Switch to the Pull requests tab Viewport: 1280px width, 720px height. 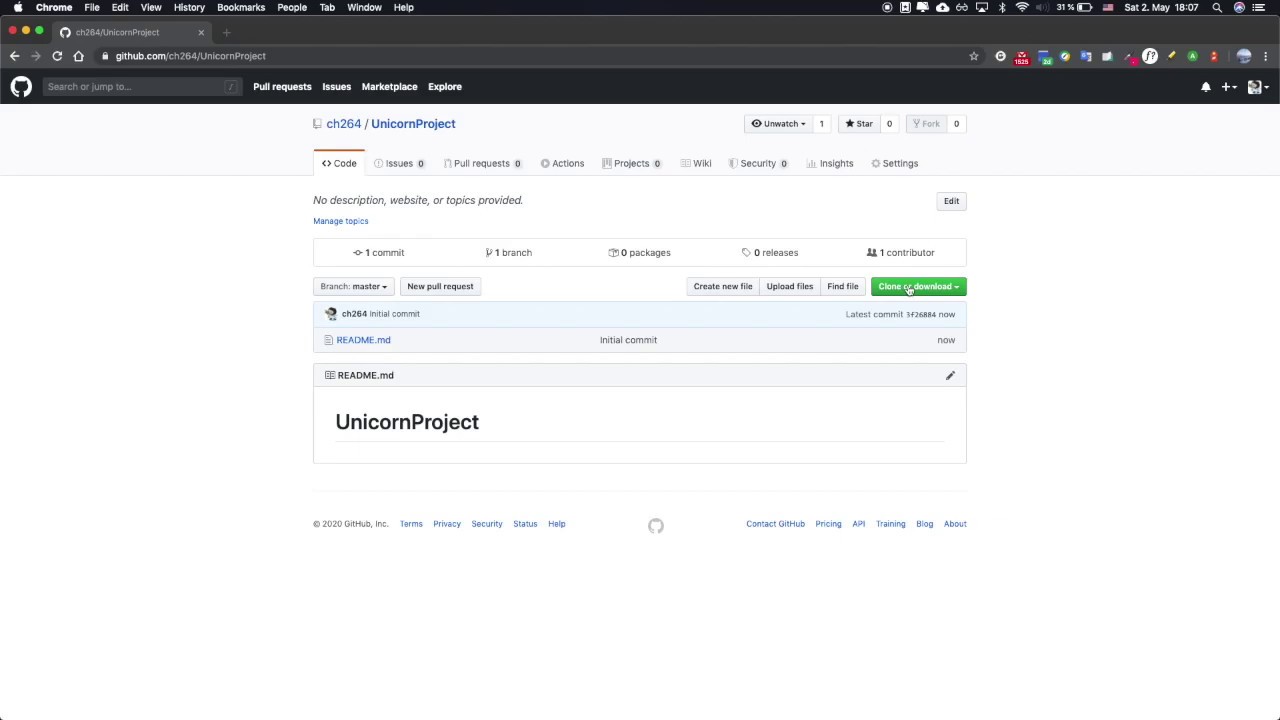482,164
